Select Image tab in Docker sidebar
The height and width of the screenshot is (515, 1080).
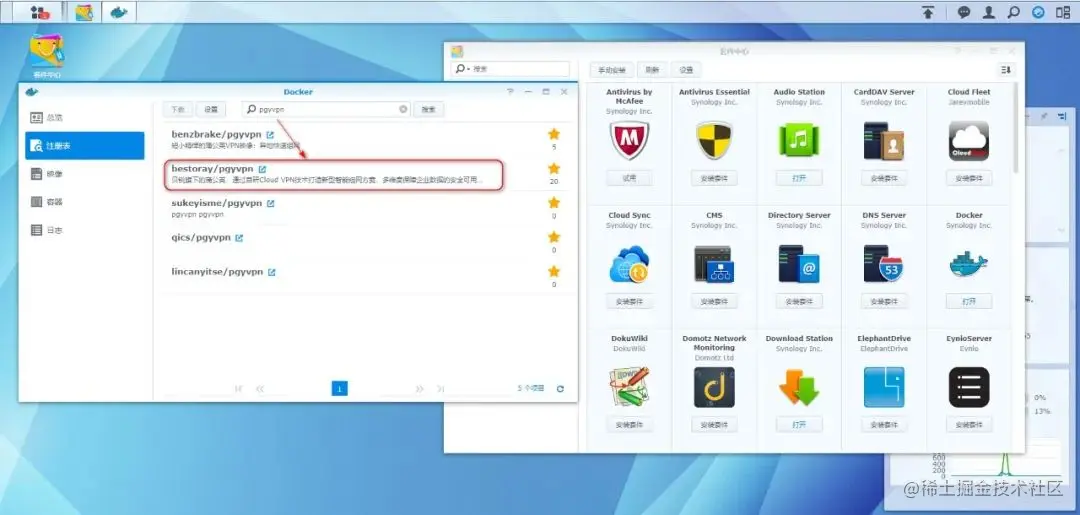point(85,174)
